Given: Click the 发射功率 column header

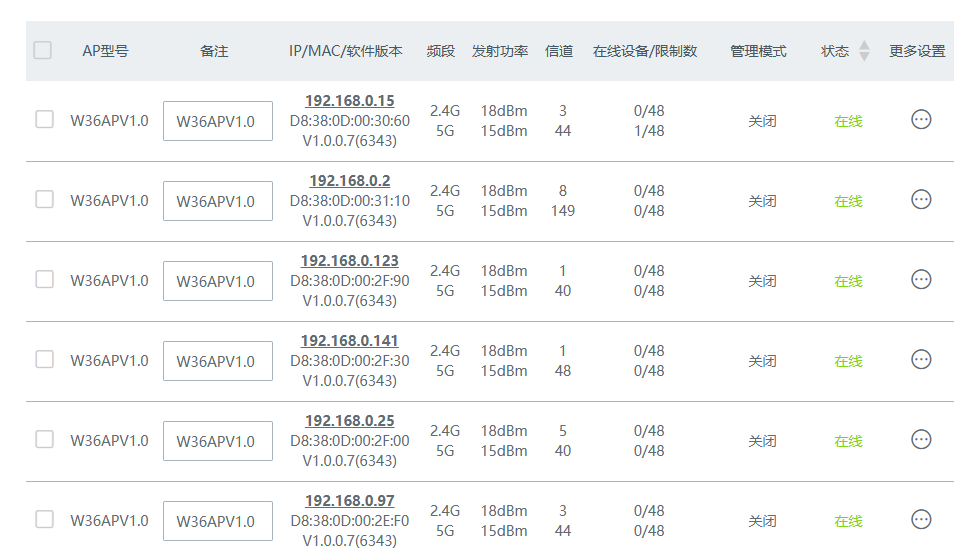Looking at the screenshot, I should coord(500,51).
